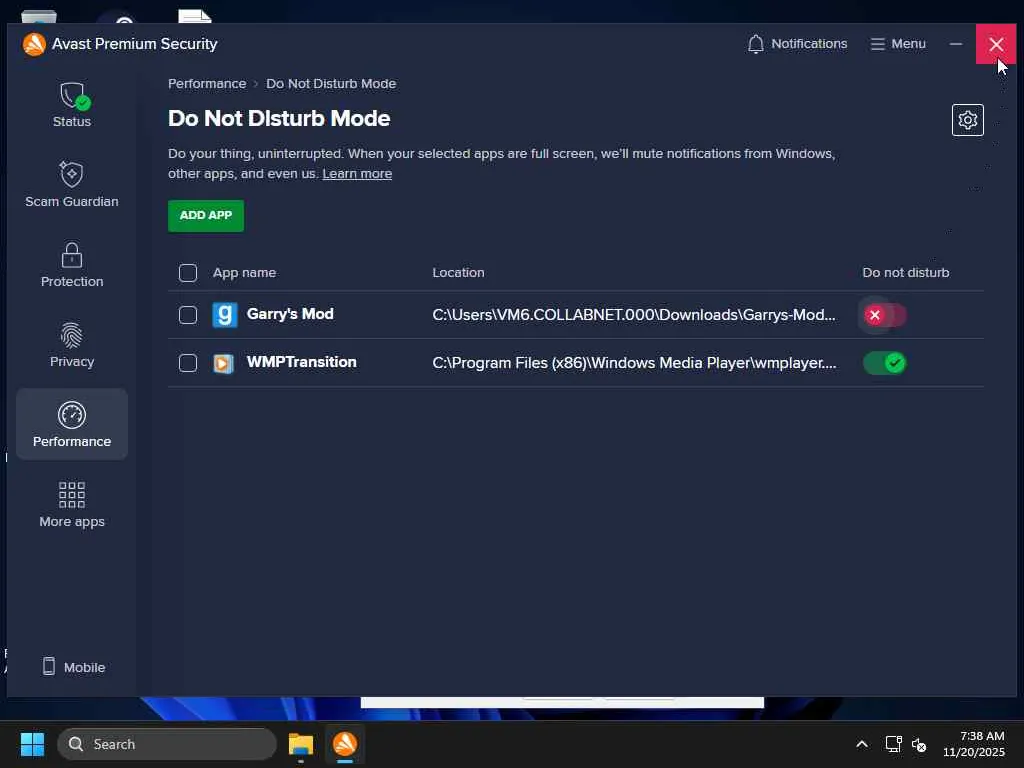Click the taskbar Search box
The height and width of the screenshot is (768, 1024).
click(x=167, y=744)
